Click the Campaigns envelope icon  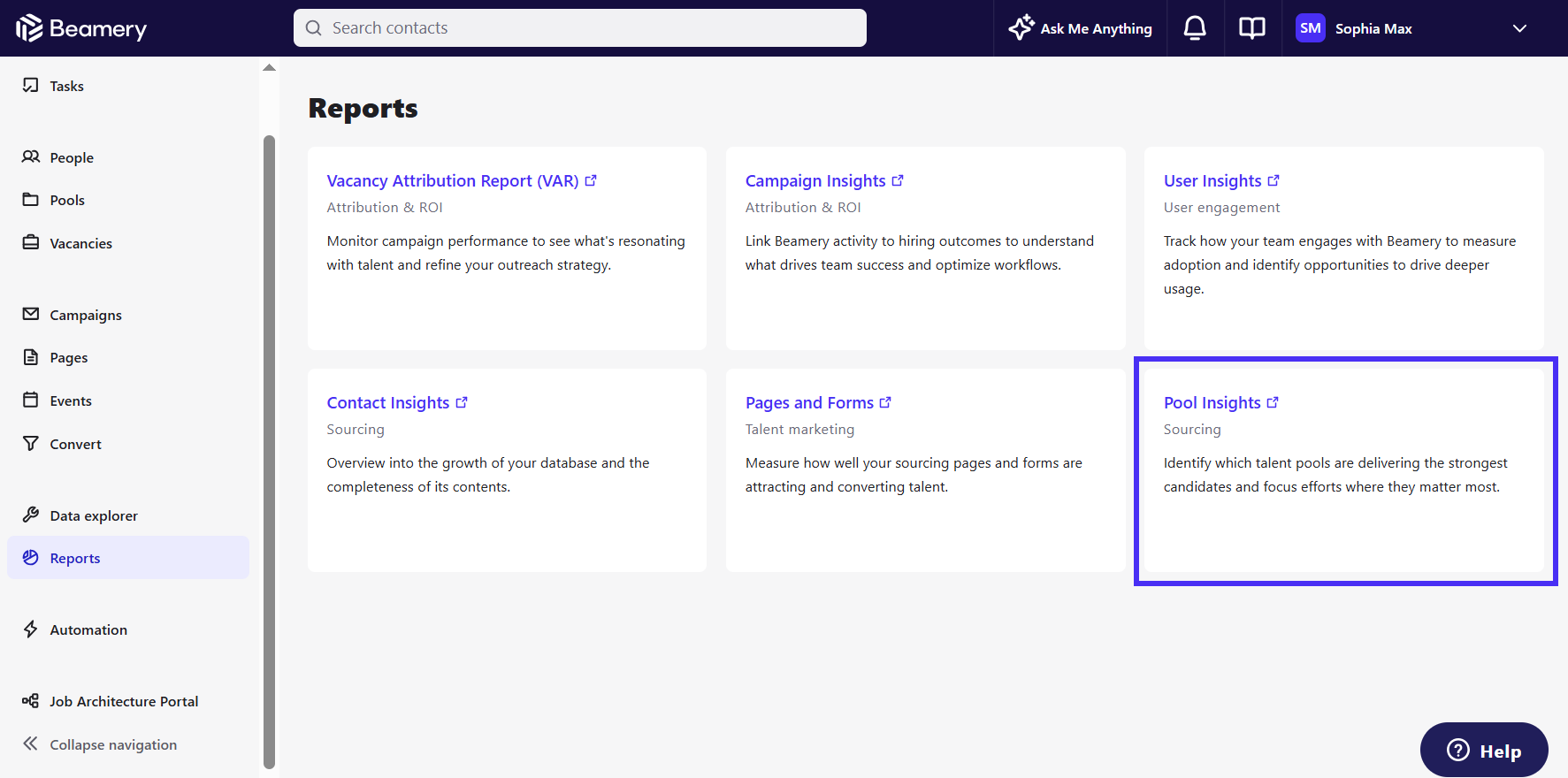coord(31,314)
